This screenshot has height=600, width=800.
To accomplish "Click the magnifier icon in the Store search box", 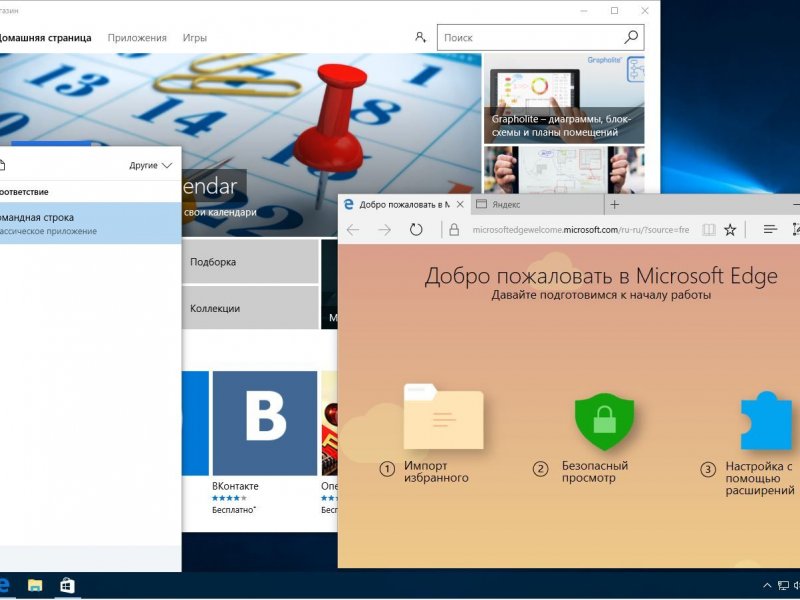I will coord(631,37).
